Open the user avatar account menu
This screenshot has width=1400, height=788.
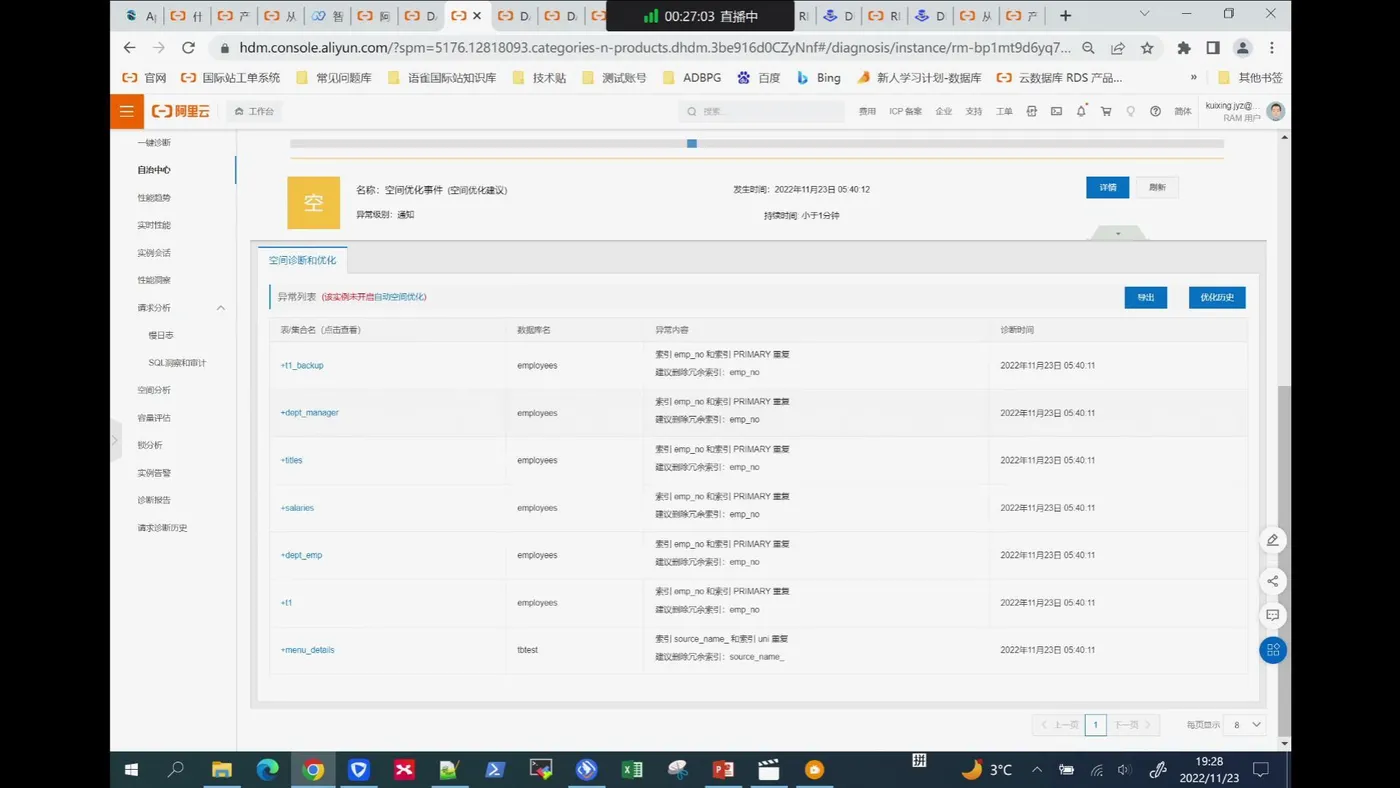point(1275,111)
